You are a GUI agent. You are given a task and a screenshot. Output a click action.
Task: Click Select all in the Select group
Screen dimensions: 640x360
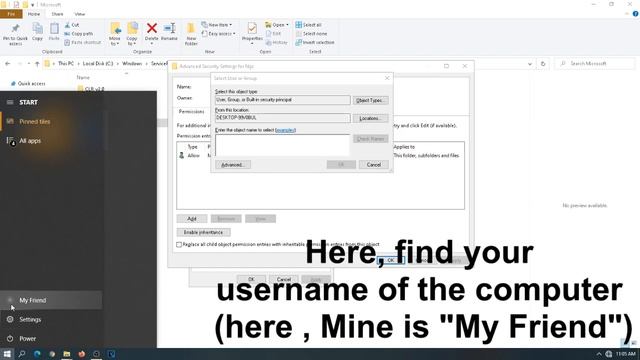(x=309, y=25)
